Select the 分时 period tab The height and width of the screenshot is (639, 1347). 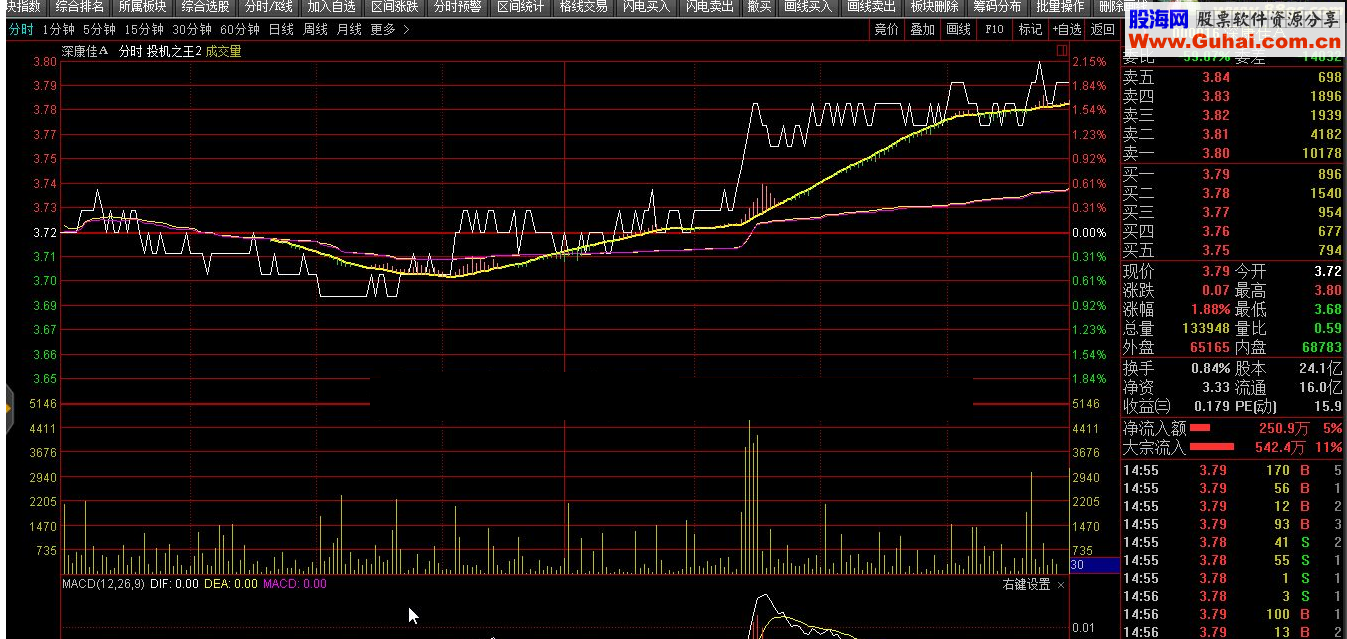[x=20, y=29]
